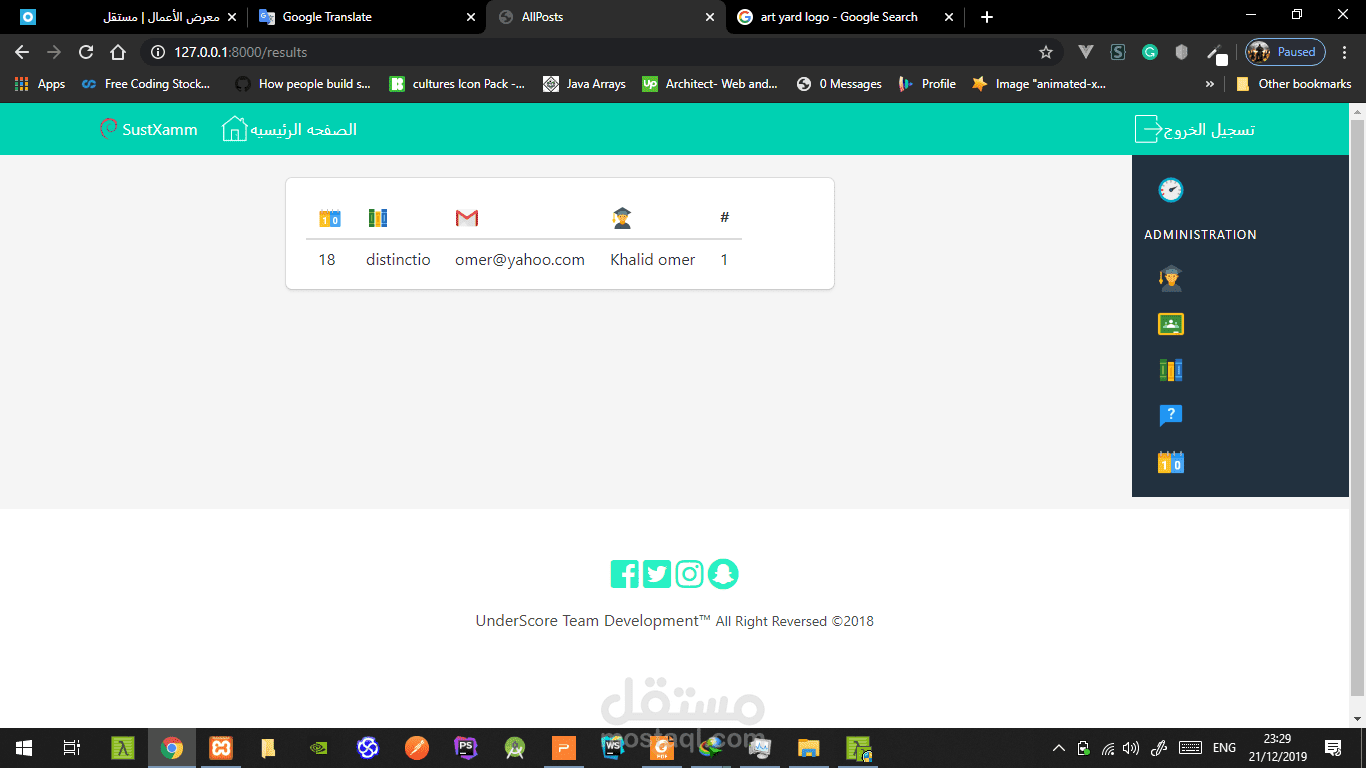Open Photoshop from the taskbar

[466, 748]
